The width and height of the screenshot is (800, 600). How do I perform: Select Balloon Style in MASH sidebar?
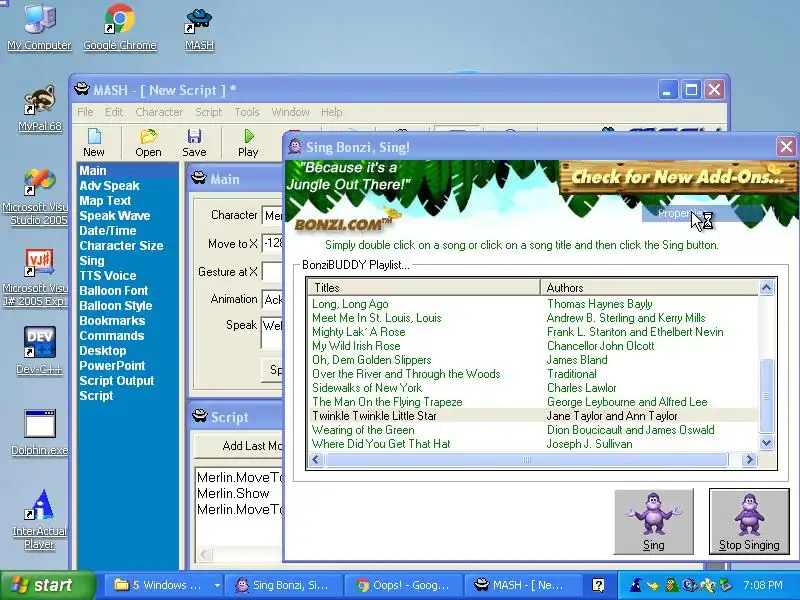[128, 306]
